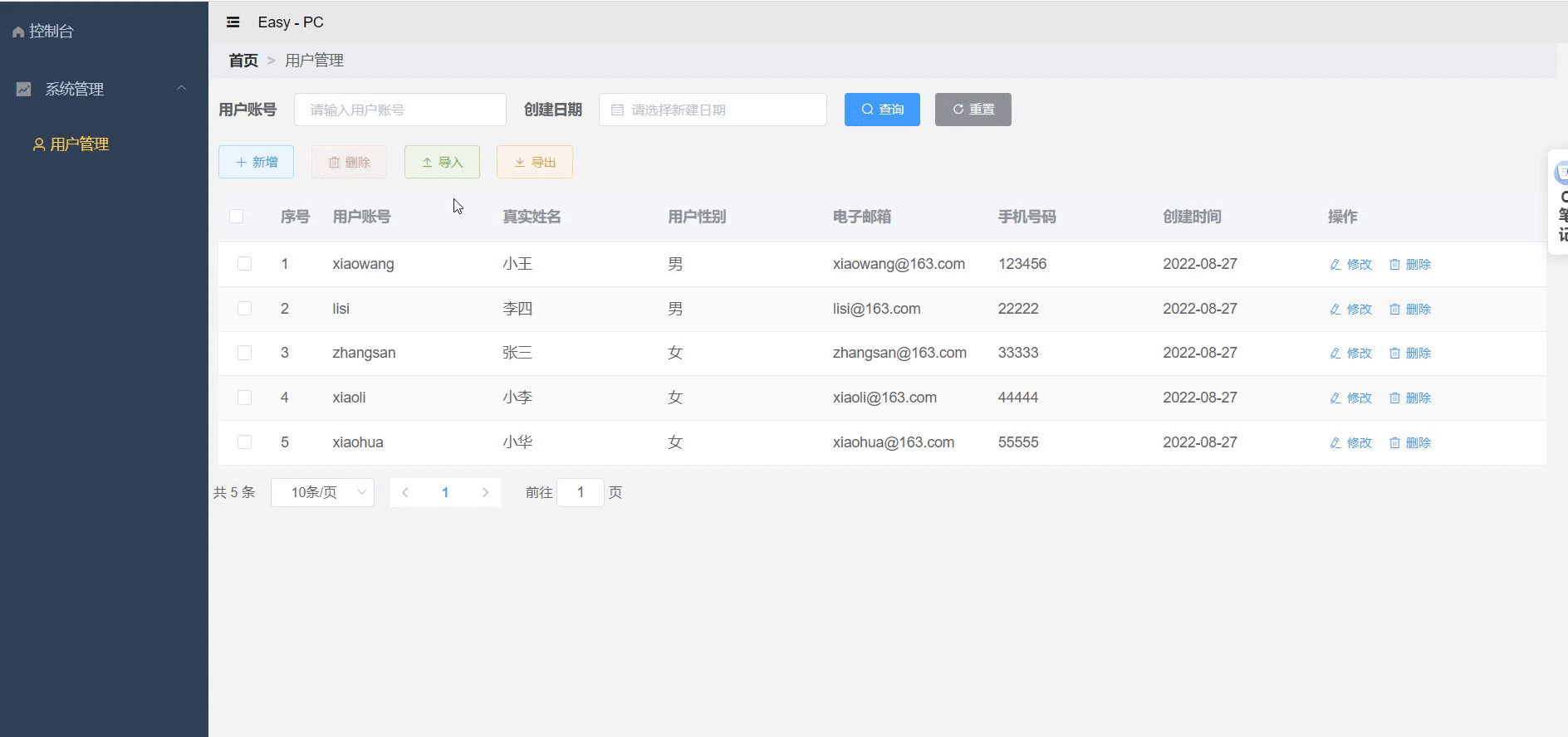Check the lisi row checkbox
Image resolution: width=1568 pixels, height=737 pixels.
coord(244,309)
